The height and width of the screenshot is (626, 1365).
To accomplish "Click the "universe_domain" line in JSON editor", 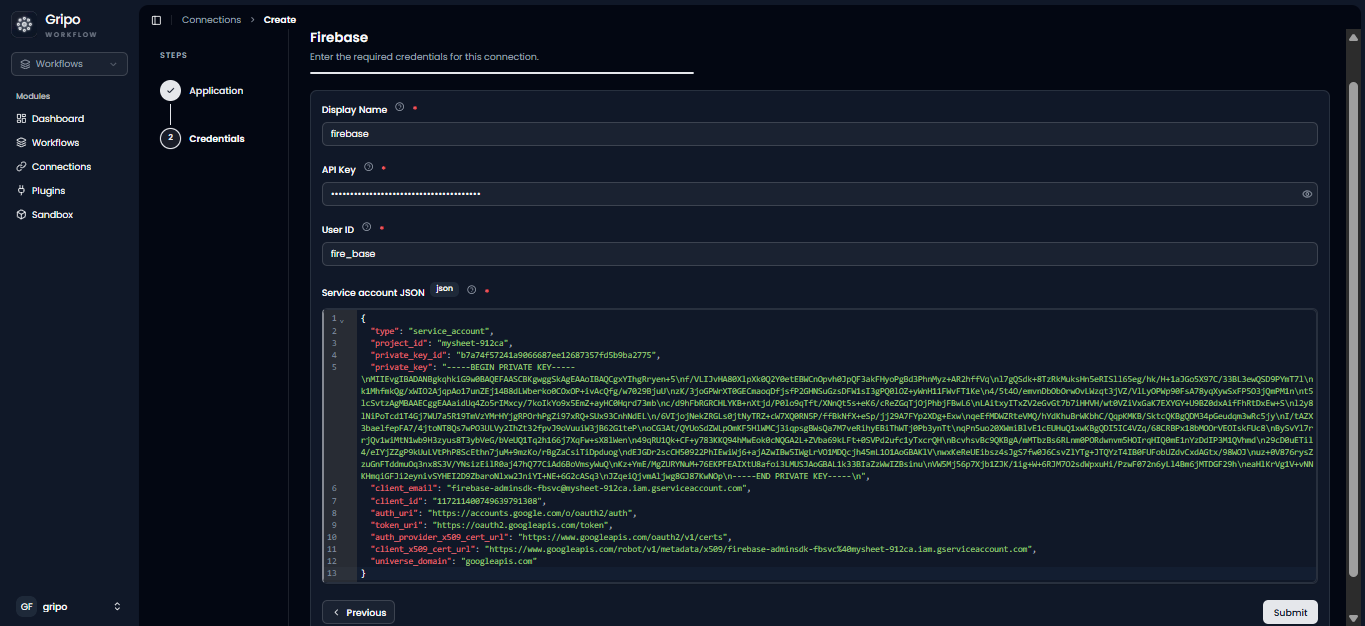I will click(x=455, y=561).
